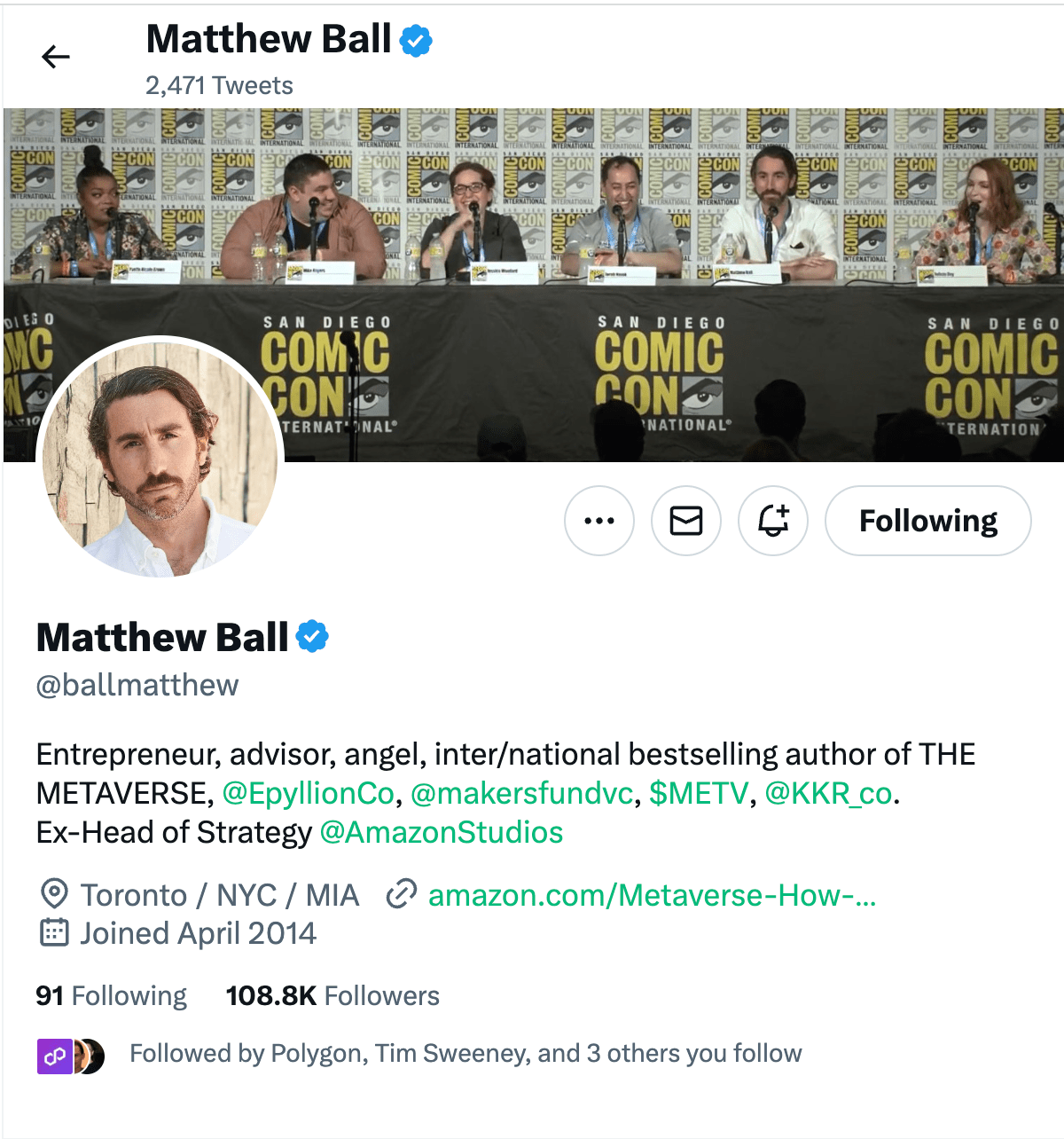This screenshot has width=1064, height=1139.
Task: Open the amazon.com Metaverse book link
Action: [x=652, y=895]
